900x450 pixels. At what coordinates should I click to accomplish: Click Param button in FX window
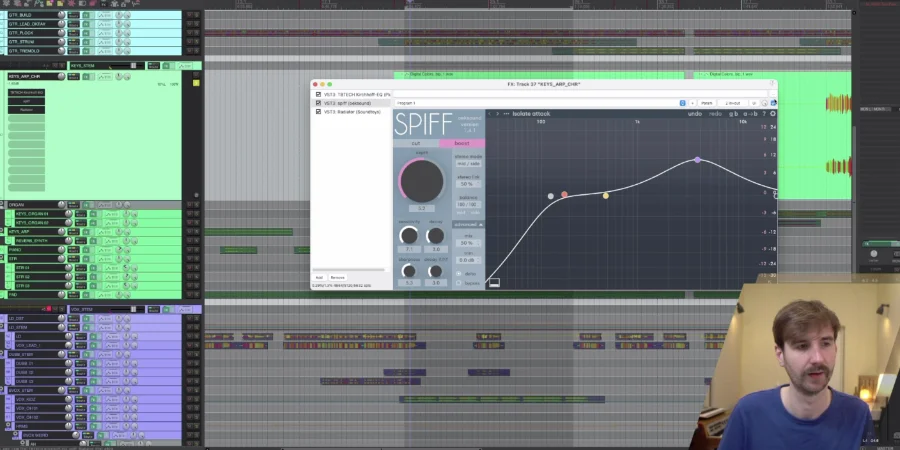(x=707, y=103)
